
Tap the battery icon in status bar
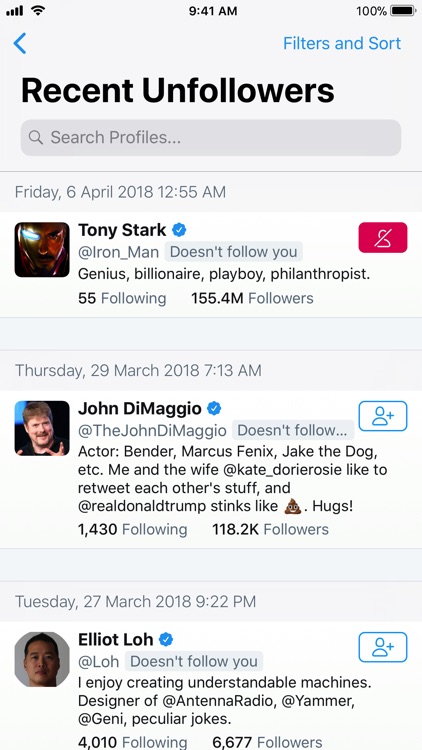tap(403, 11)
